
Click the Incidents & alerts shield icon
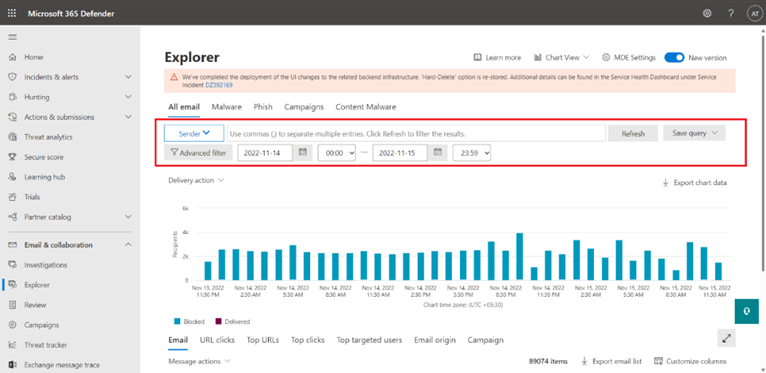(x=13, y=77)
